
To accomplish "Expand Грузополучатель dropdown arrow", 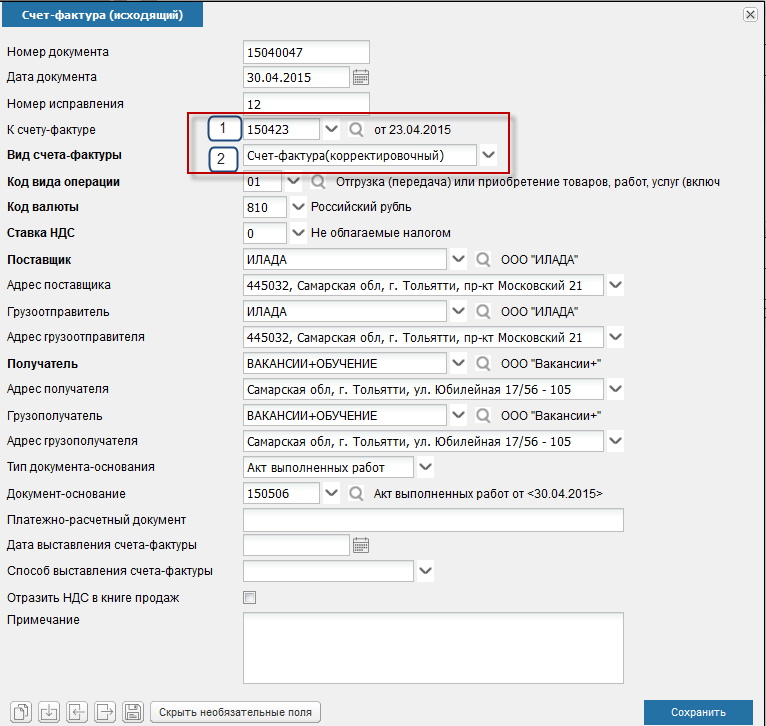I will [458, 415].
